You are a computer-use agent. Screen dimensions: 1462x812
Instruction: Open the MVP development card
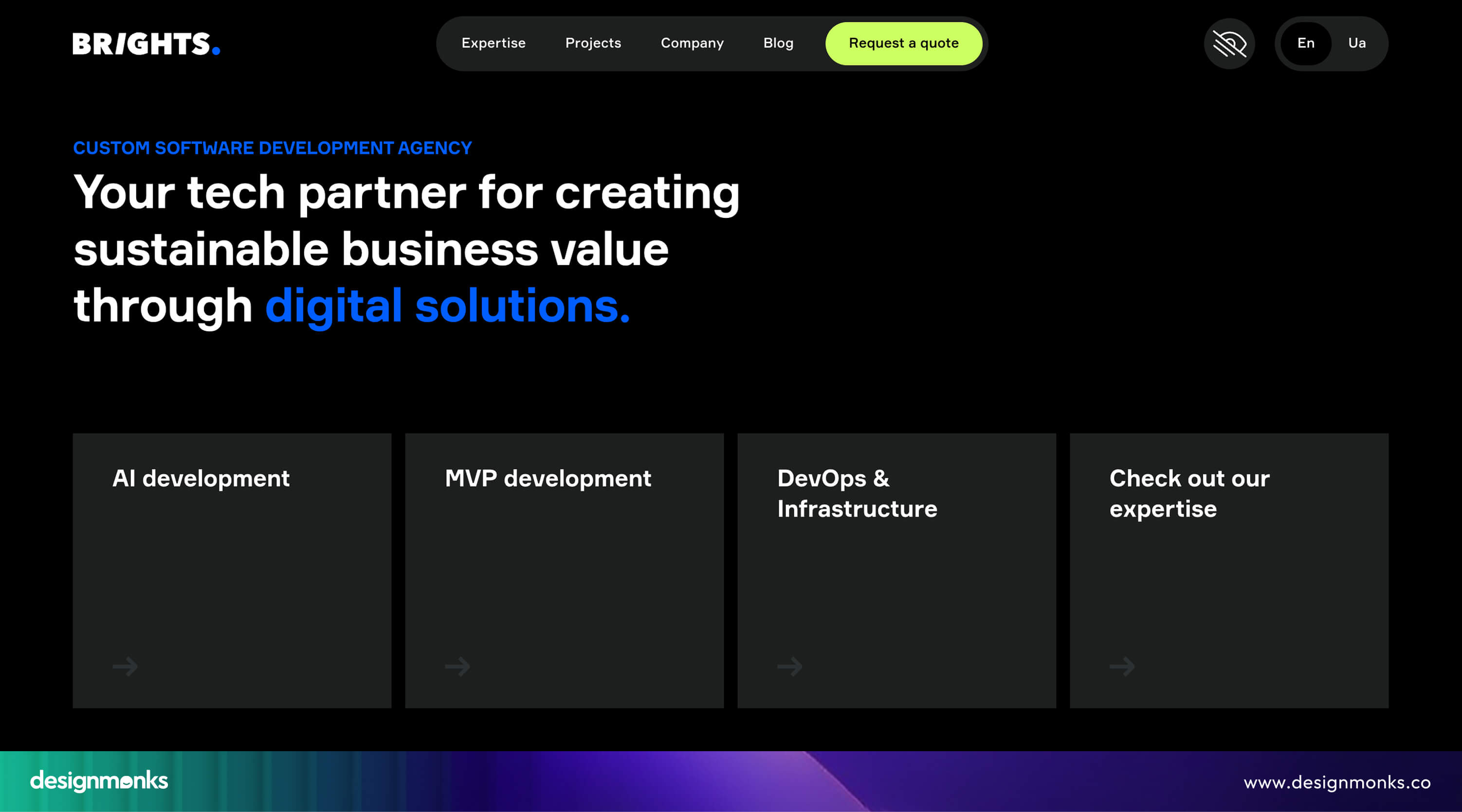(564, 570)
